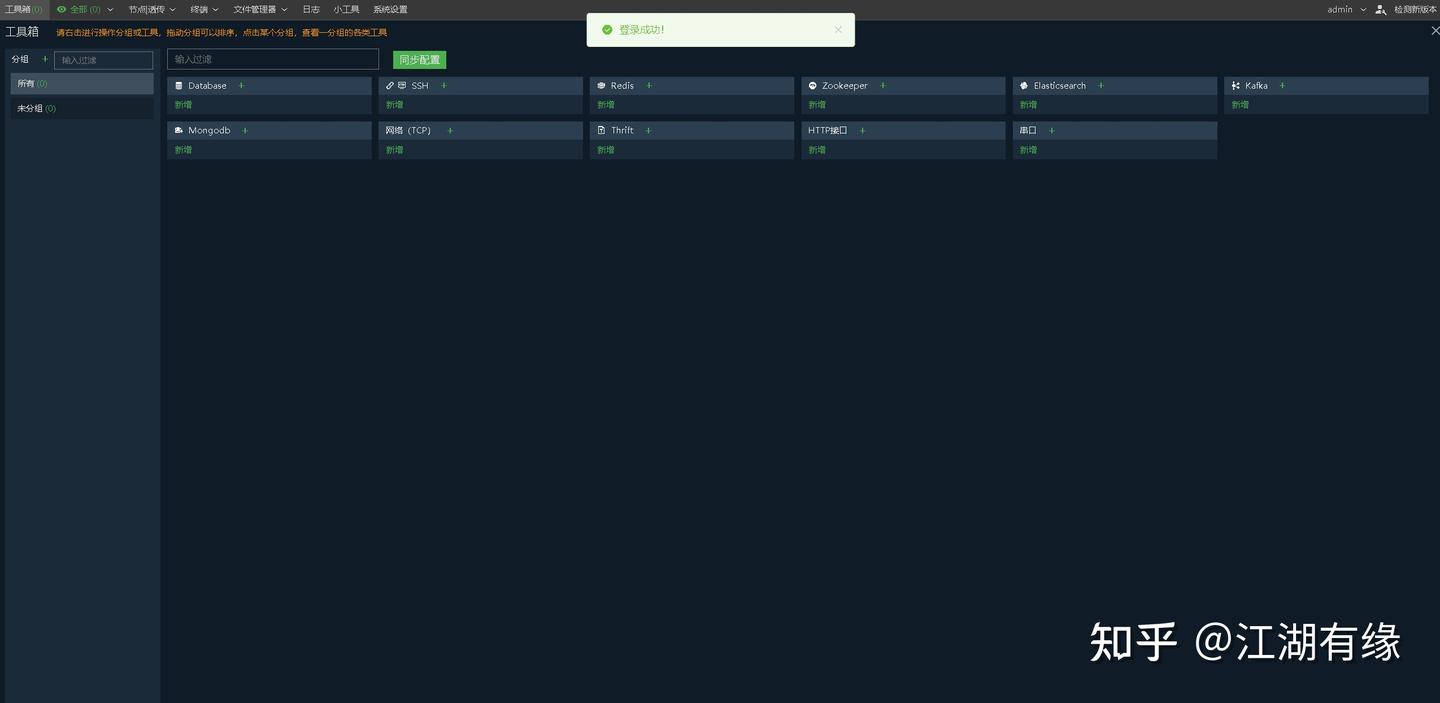Click the plus icon next to 分组
The width and height of the screenshot is (1440, 703).
pos(44,59)
